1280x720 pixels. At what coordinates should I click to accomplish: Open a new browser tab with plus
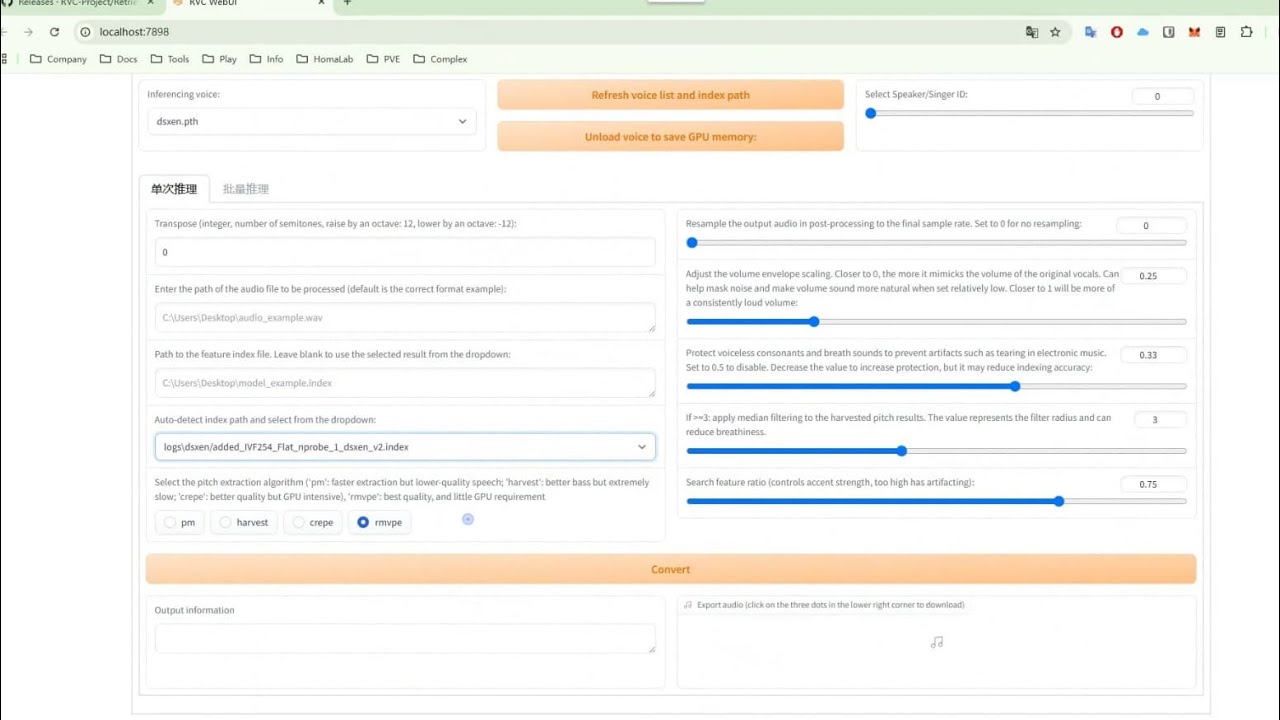pyautogui.click(x=347, y=3)
